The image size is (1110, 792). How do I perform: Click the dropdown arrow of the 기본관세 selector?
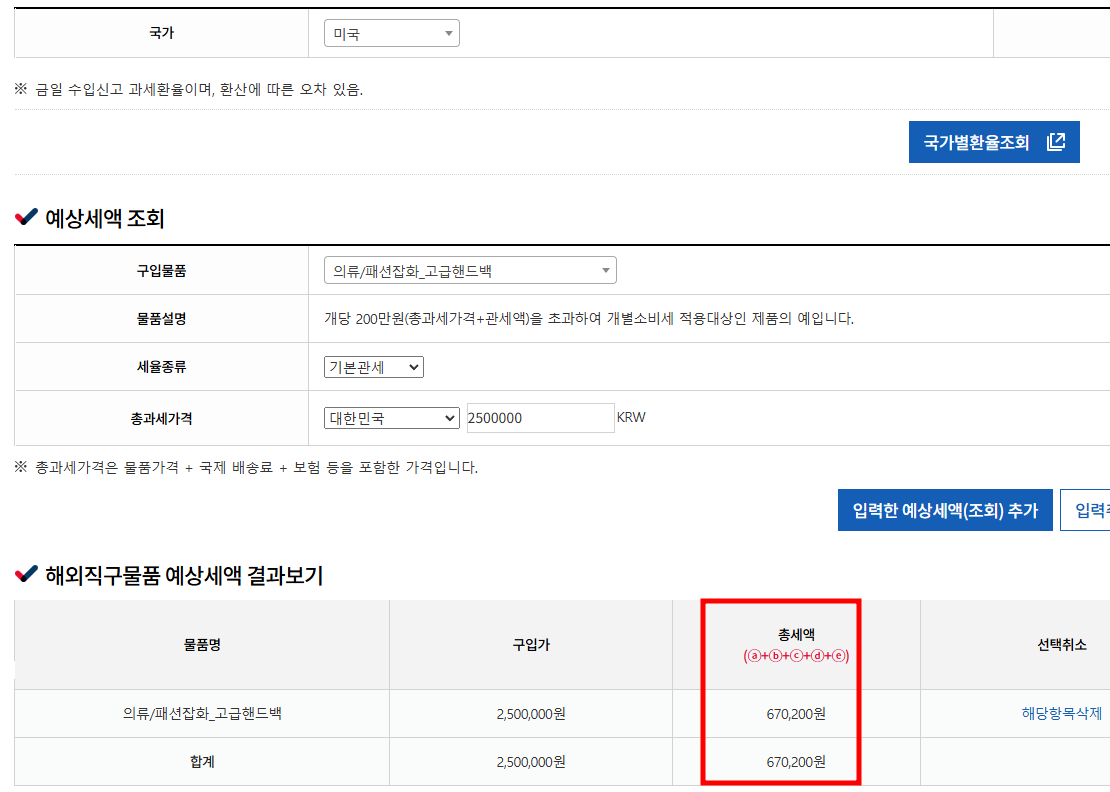[x=413, y=367]
